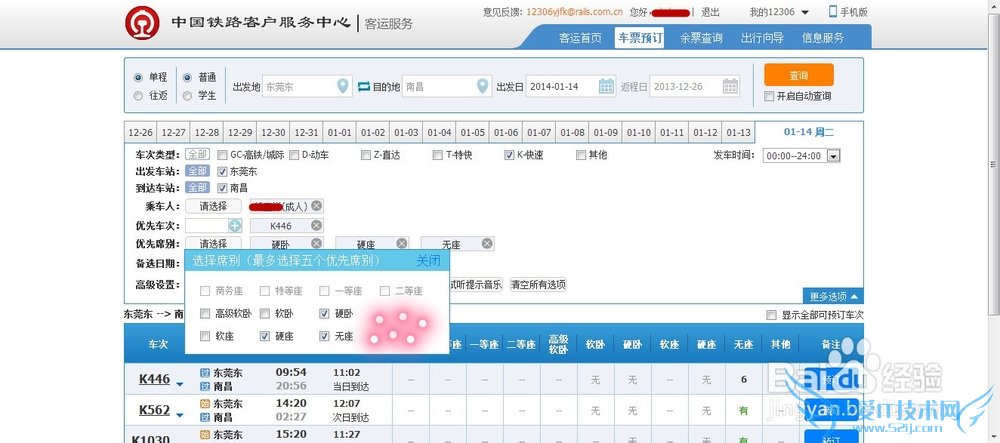Open the 出发日 calendar icon
1000x443 pixels.
click(606, 86)
